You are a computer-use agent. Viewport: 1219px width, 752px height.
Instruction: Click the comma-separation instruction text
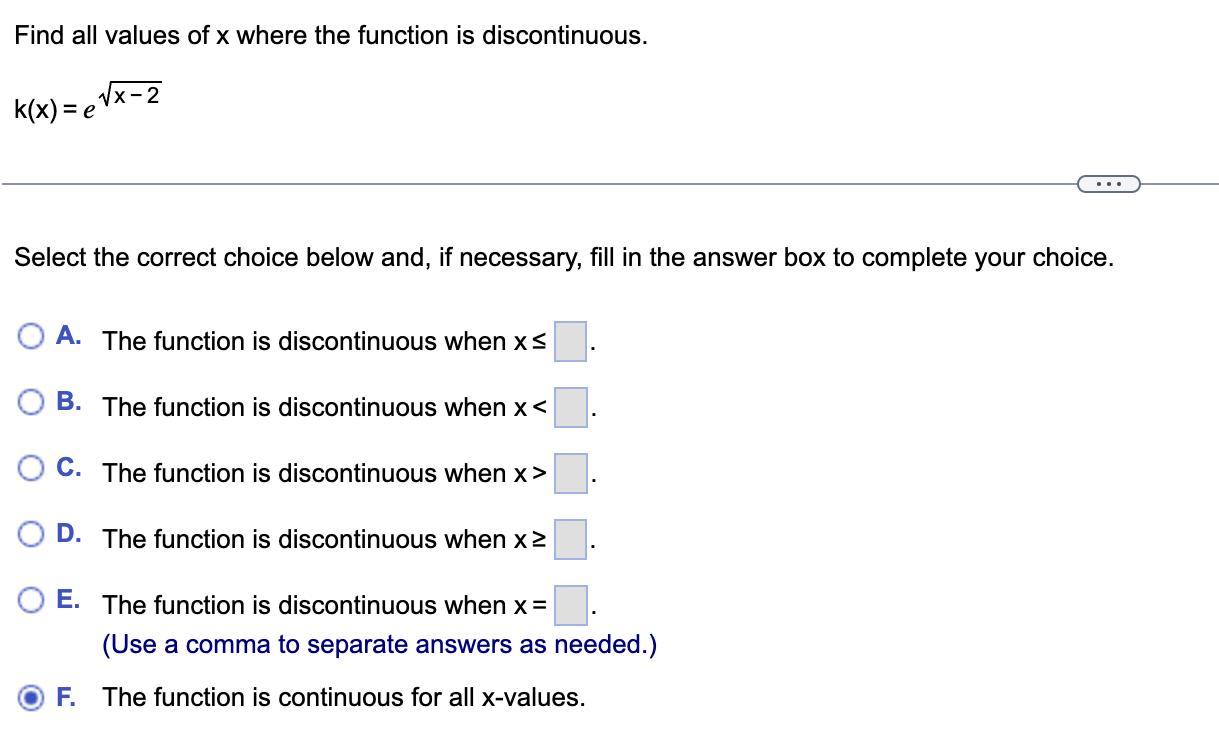coord(380,644)
